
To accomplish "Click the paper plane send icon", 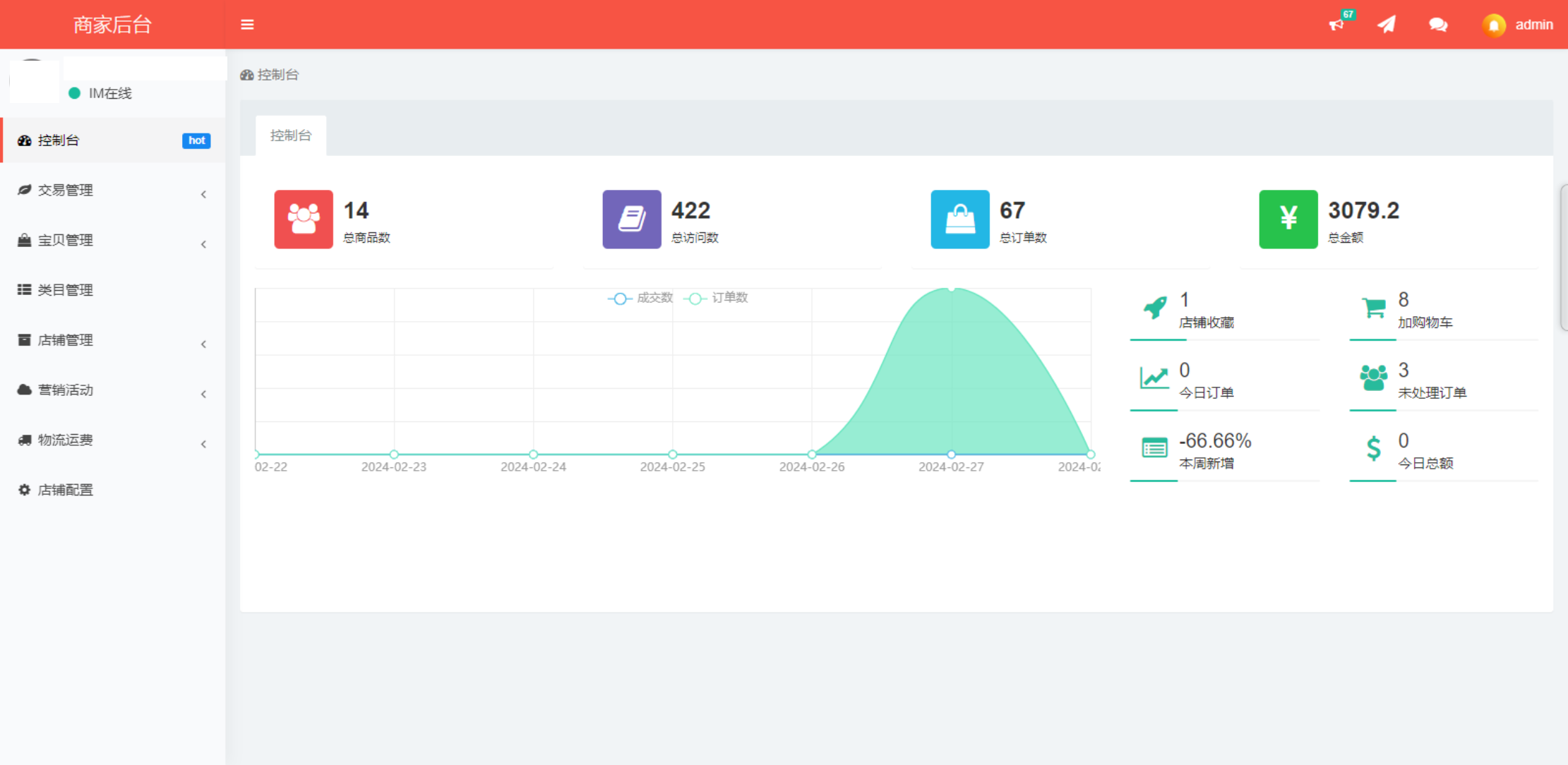I will click(1387, 25).
